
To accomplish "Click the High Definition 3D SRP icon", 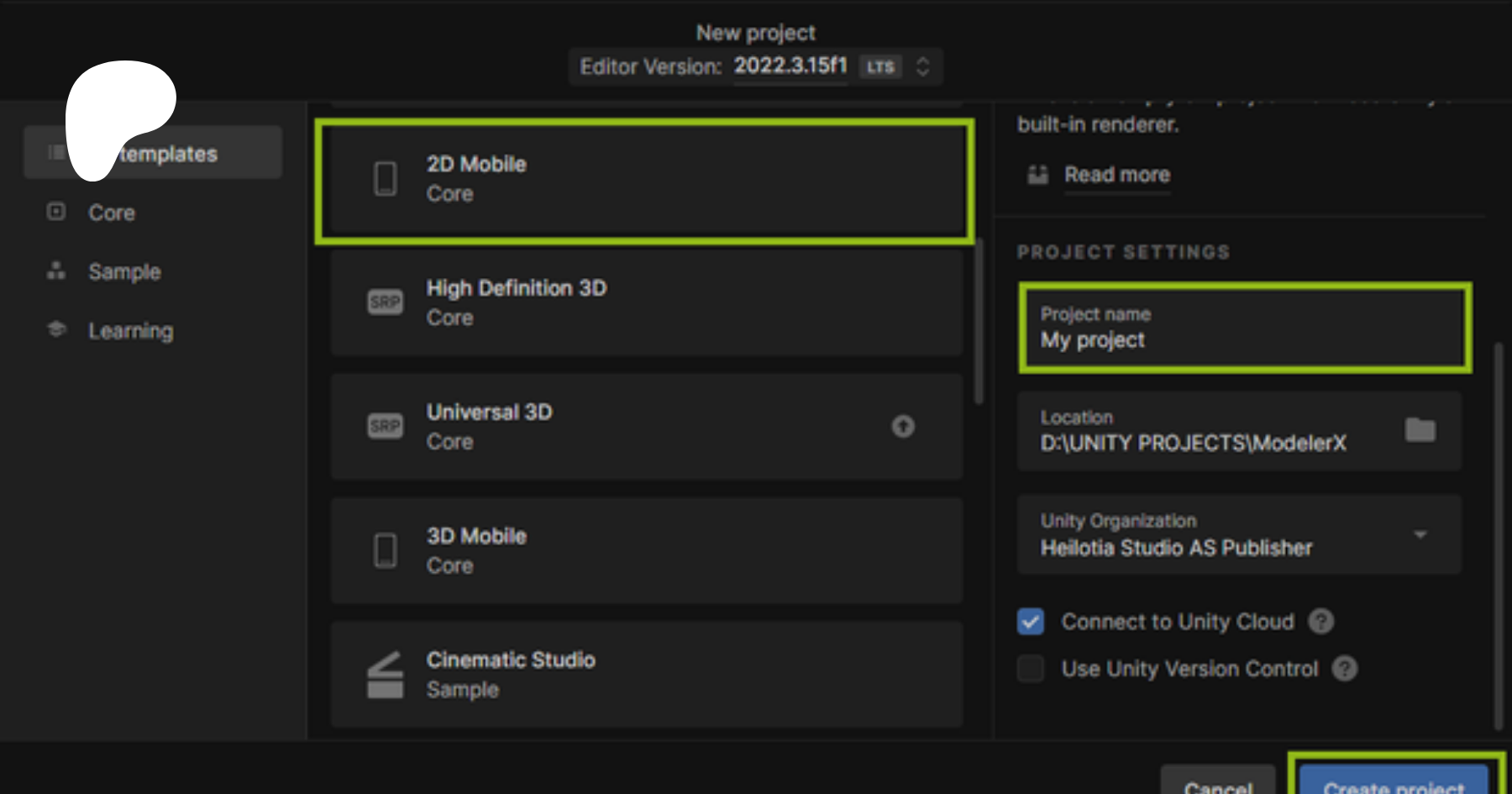I will pos(385,302).
